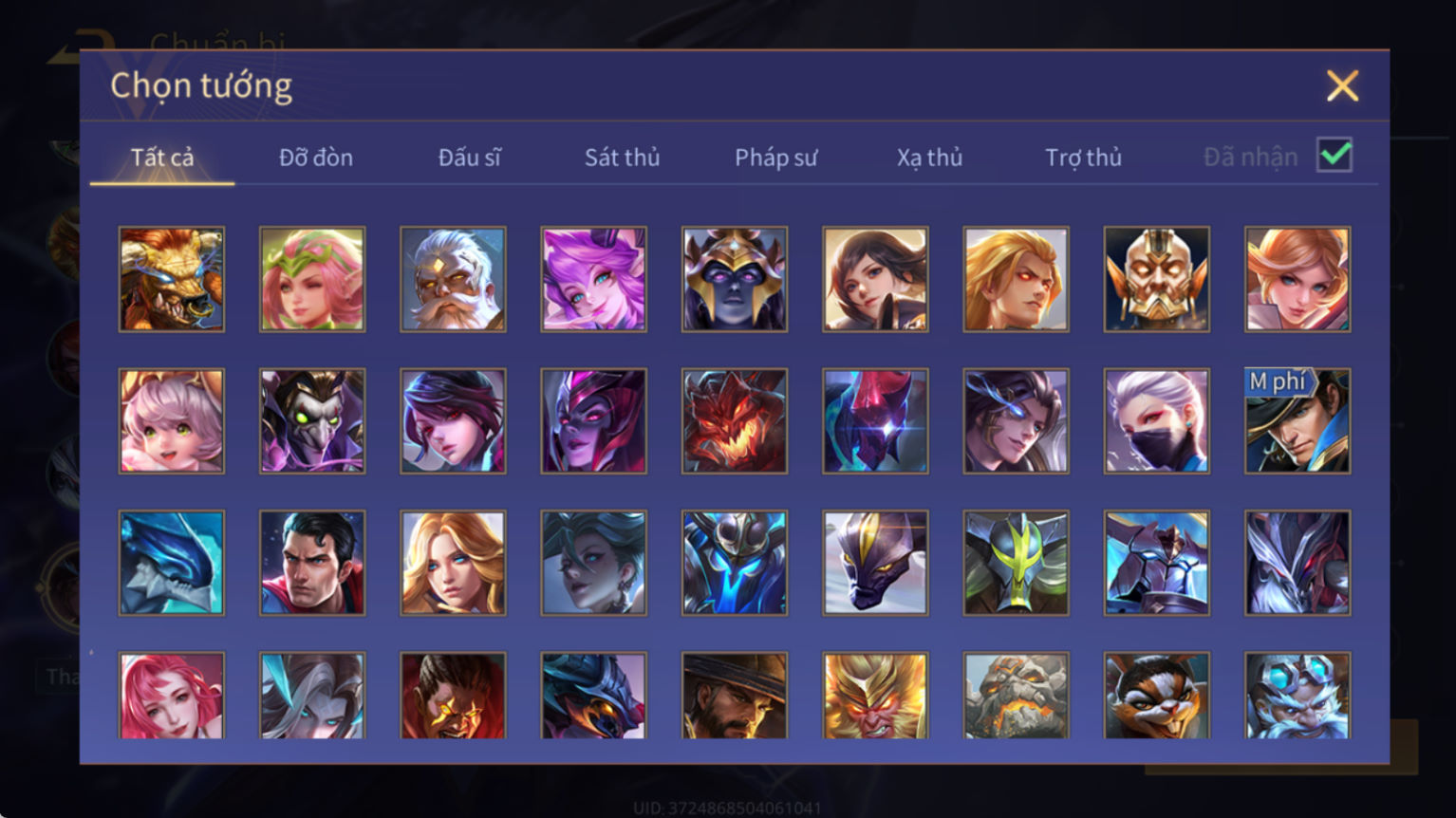1456x818 pixels.
Task: Select the red lava demon hero portrait
Action: tap(735, 421)
